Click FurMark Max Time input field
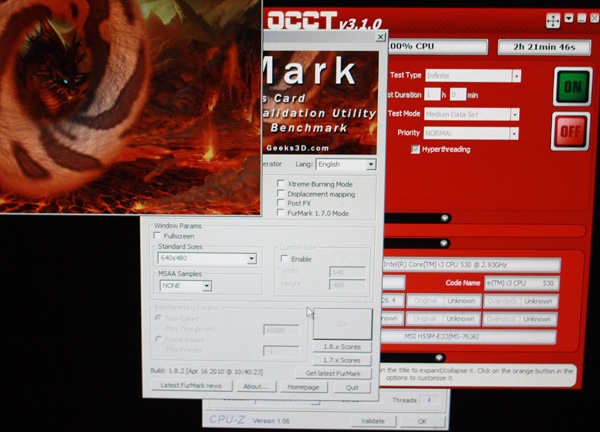 (x=281, y=330)
